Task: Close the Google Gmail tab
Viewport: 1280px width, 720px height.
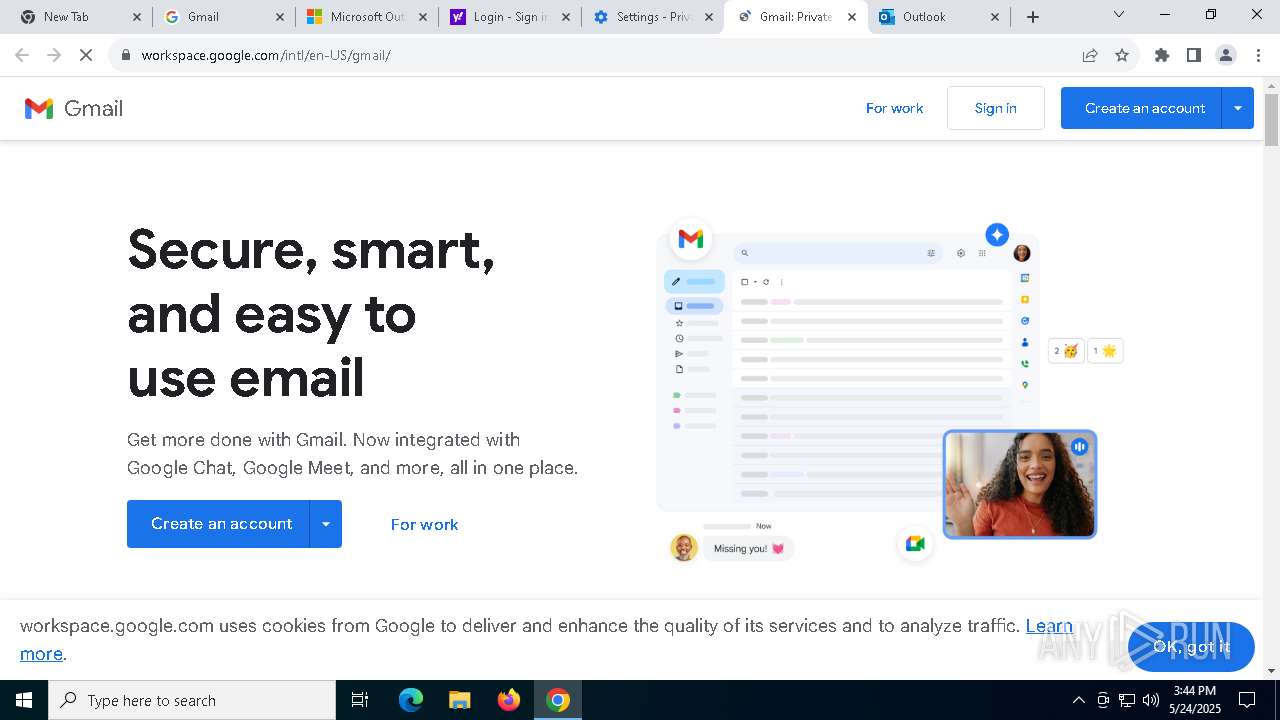Action: (x=280, y=17)
